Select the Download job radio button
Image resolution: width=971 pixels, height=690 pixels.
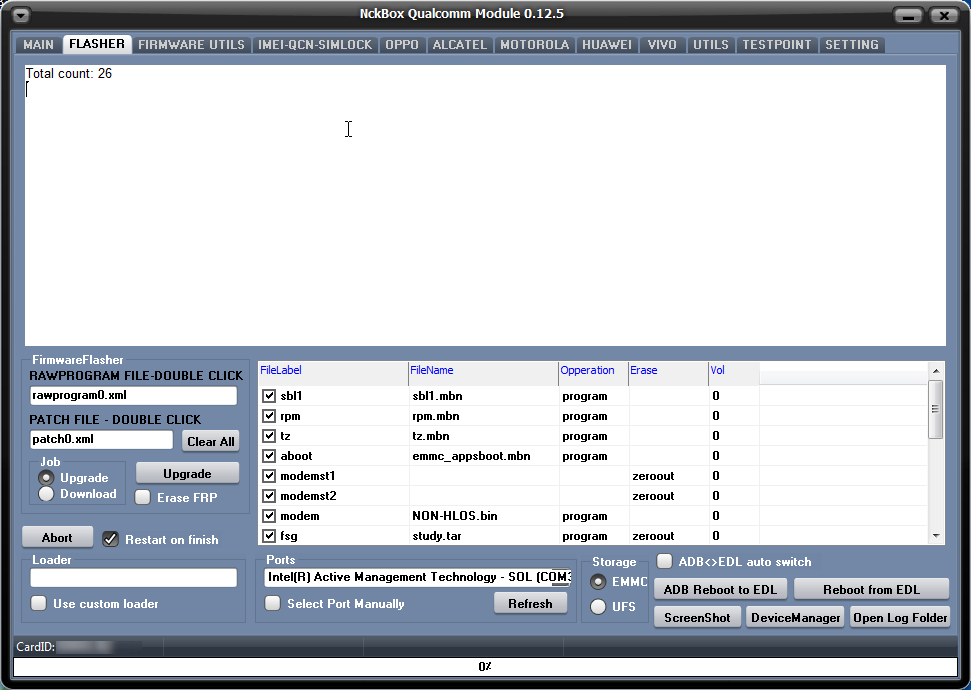pyautogui.click(x=46, y=494)
